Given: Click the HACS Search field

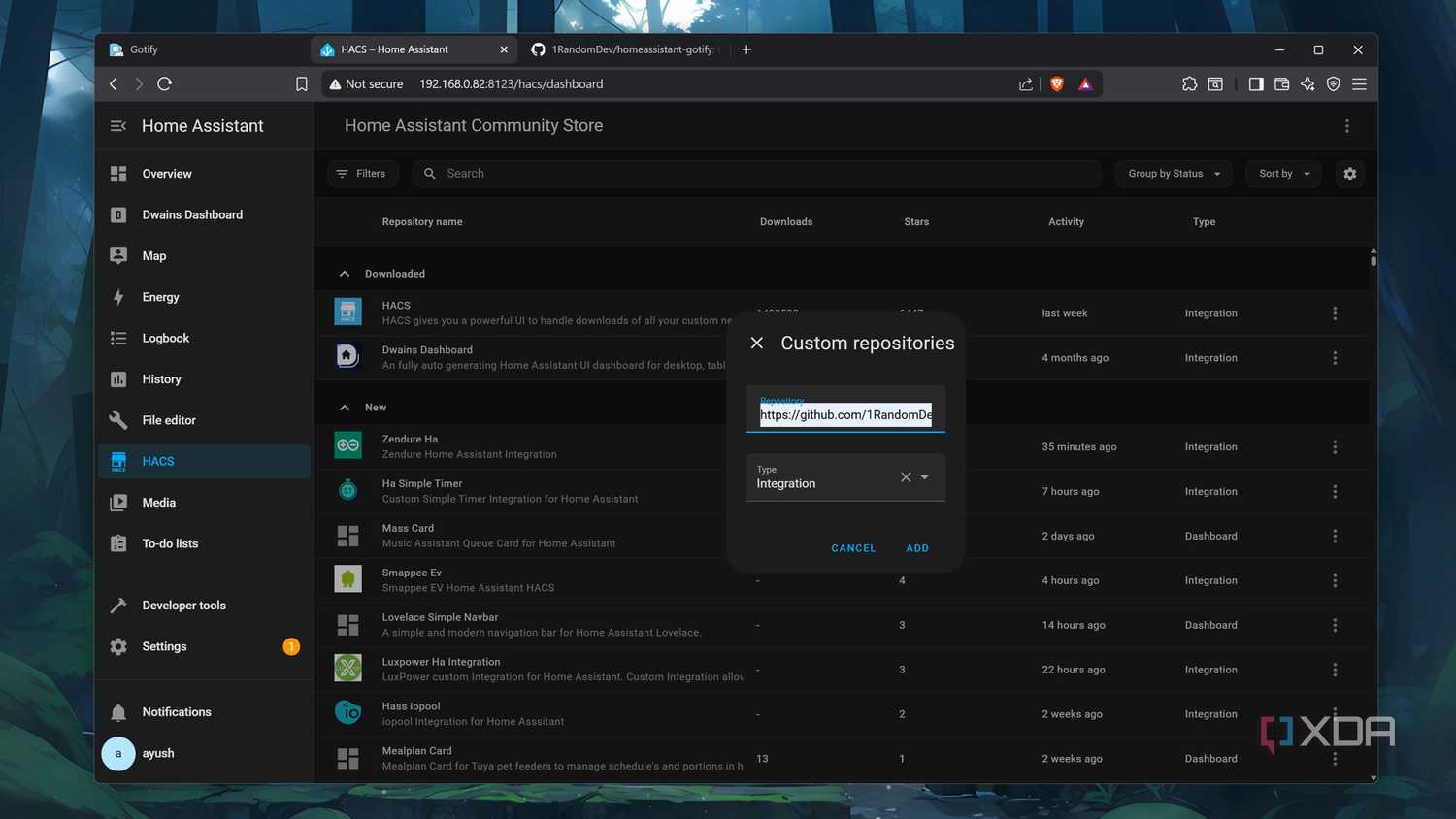Looking at the screenshot, I should pyautogui.click(x=757, y=174).
